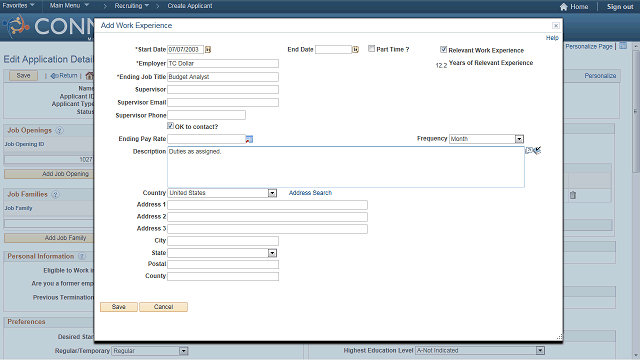This screenshot has height=360, width=640.
Task: Click the Supervisor Email field
Action: pyautogui.click(x=223, y=102)
